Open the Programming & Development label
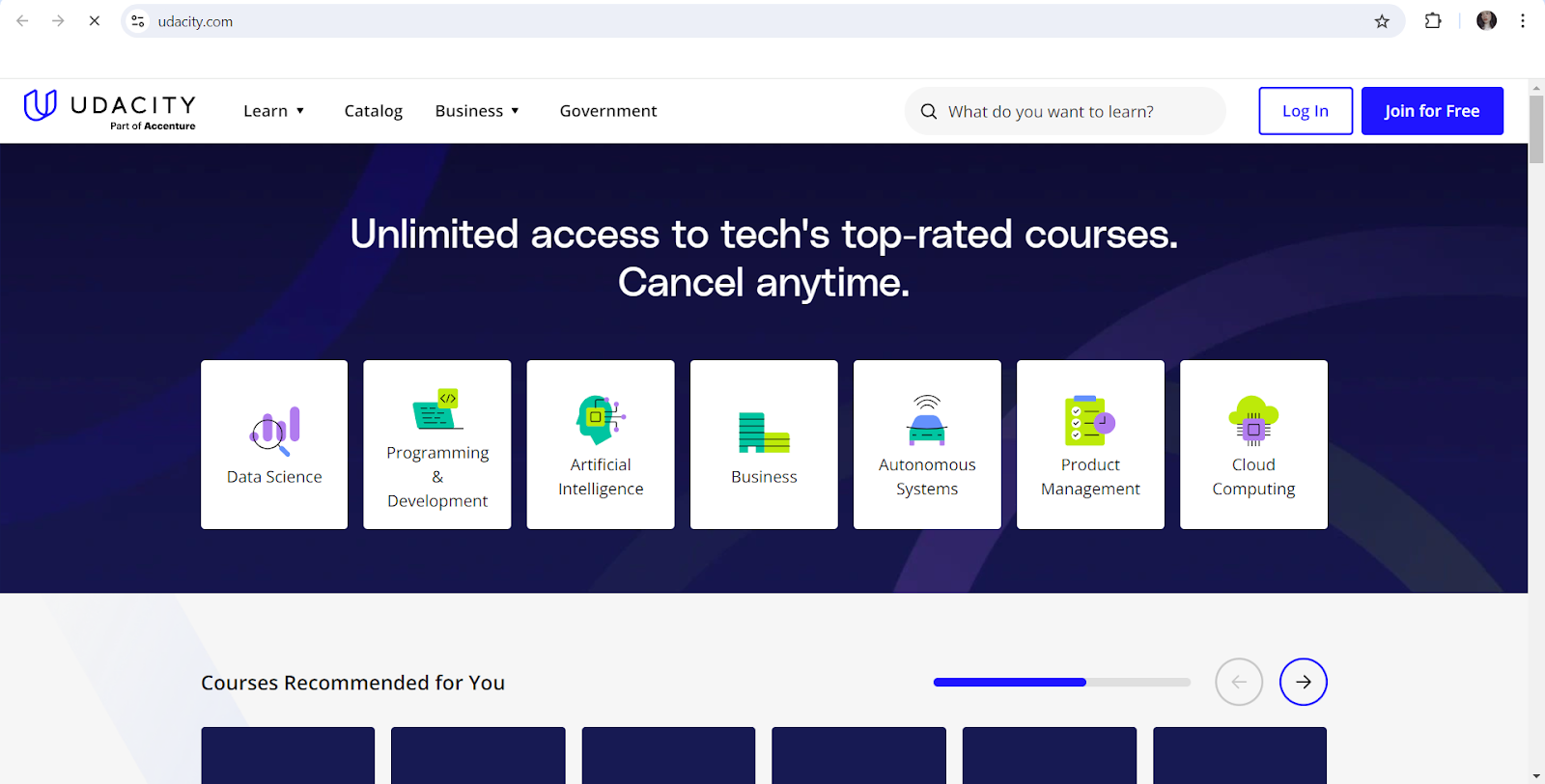 (x=437, y=477)
